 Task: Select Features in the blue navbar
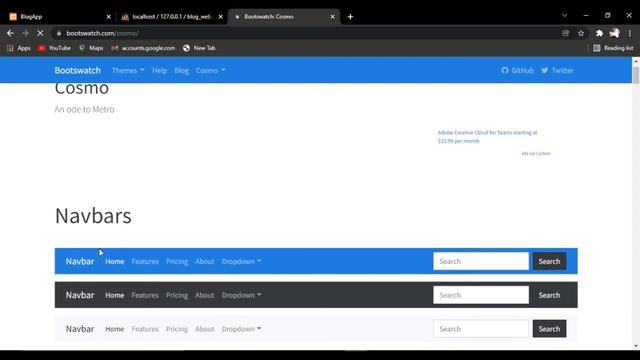[145, 261]
